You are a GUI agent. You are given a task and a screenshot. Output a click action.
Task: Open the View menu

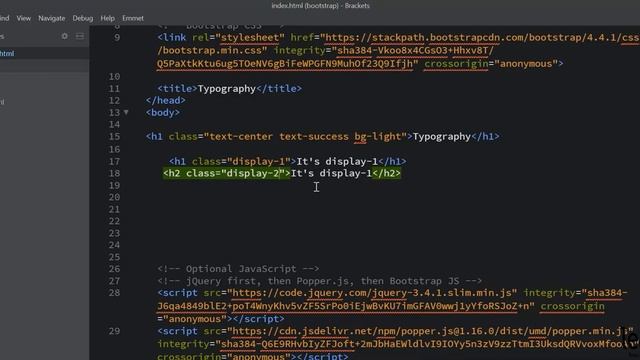pos(24,18)
